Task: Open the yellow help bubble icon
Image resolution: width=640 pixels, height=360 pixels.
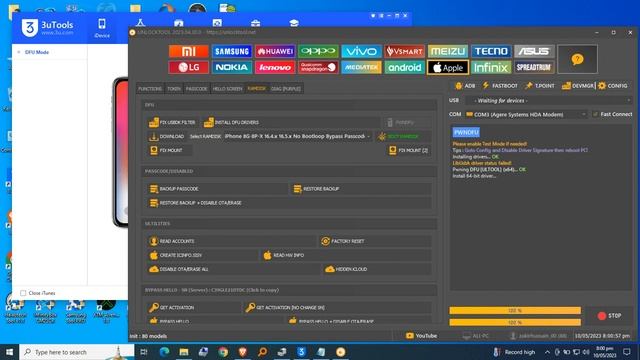Action: pos(577,60)
